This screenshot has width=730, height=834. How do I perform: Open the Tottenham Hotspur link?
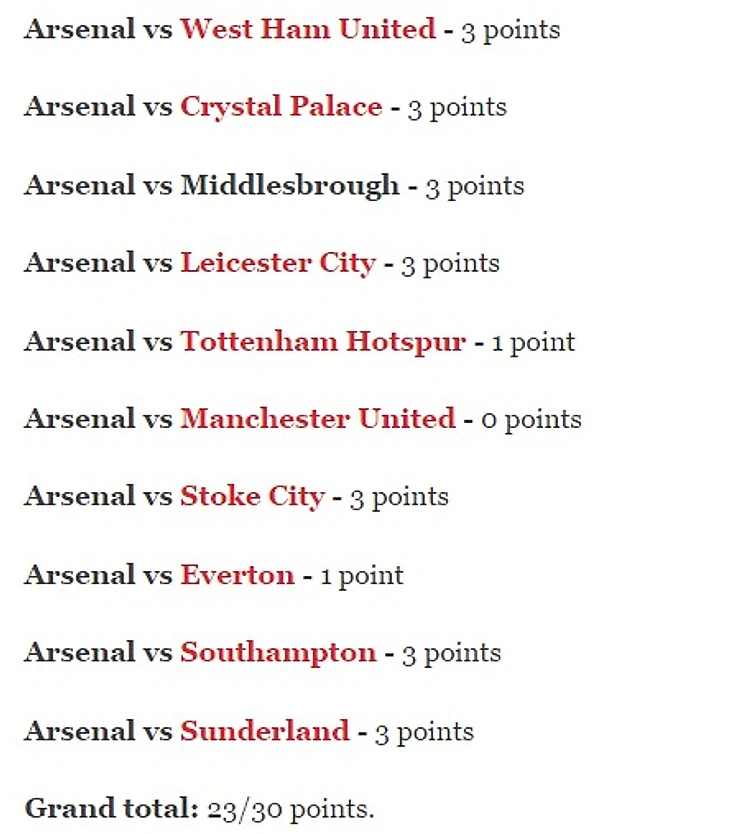[323, 341]
